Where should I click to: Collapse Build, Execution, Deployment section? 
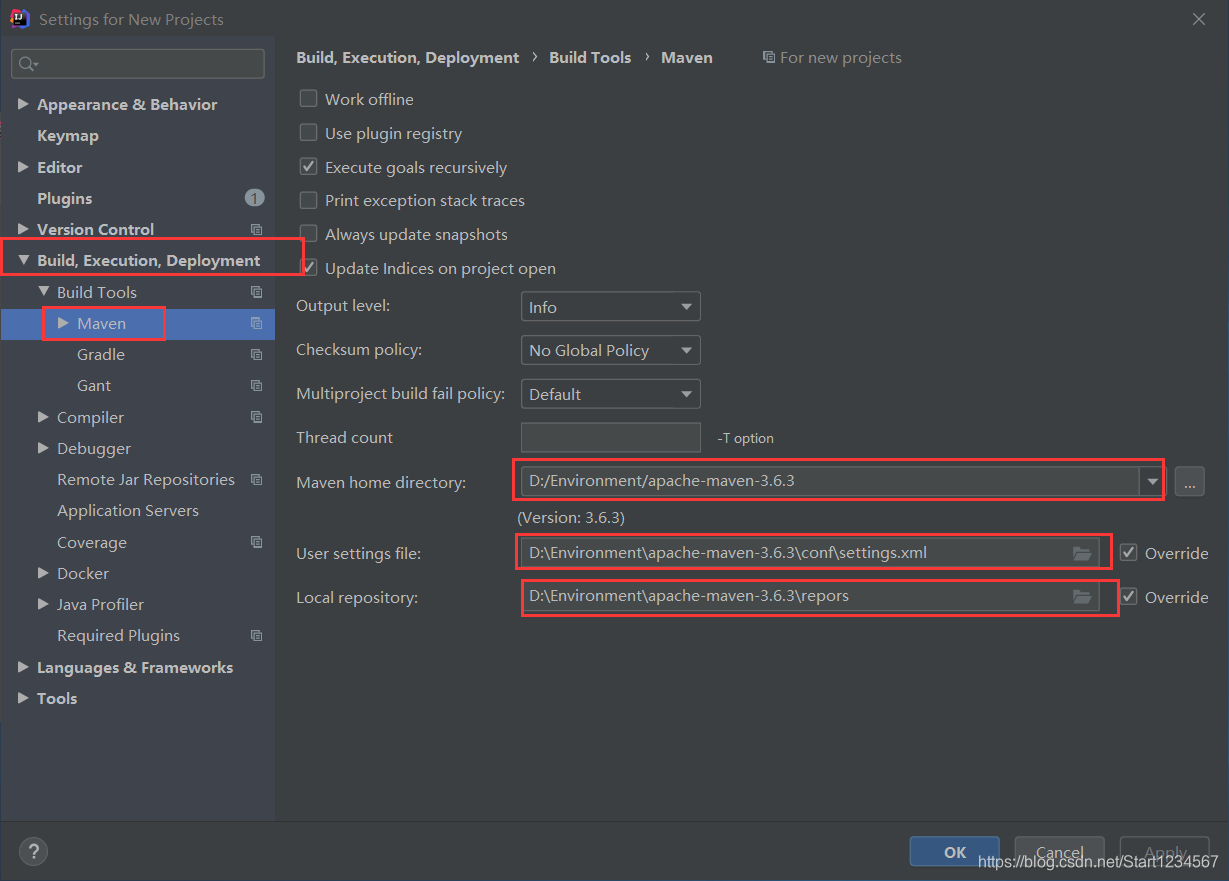(23, 260)
